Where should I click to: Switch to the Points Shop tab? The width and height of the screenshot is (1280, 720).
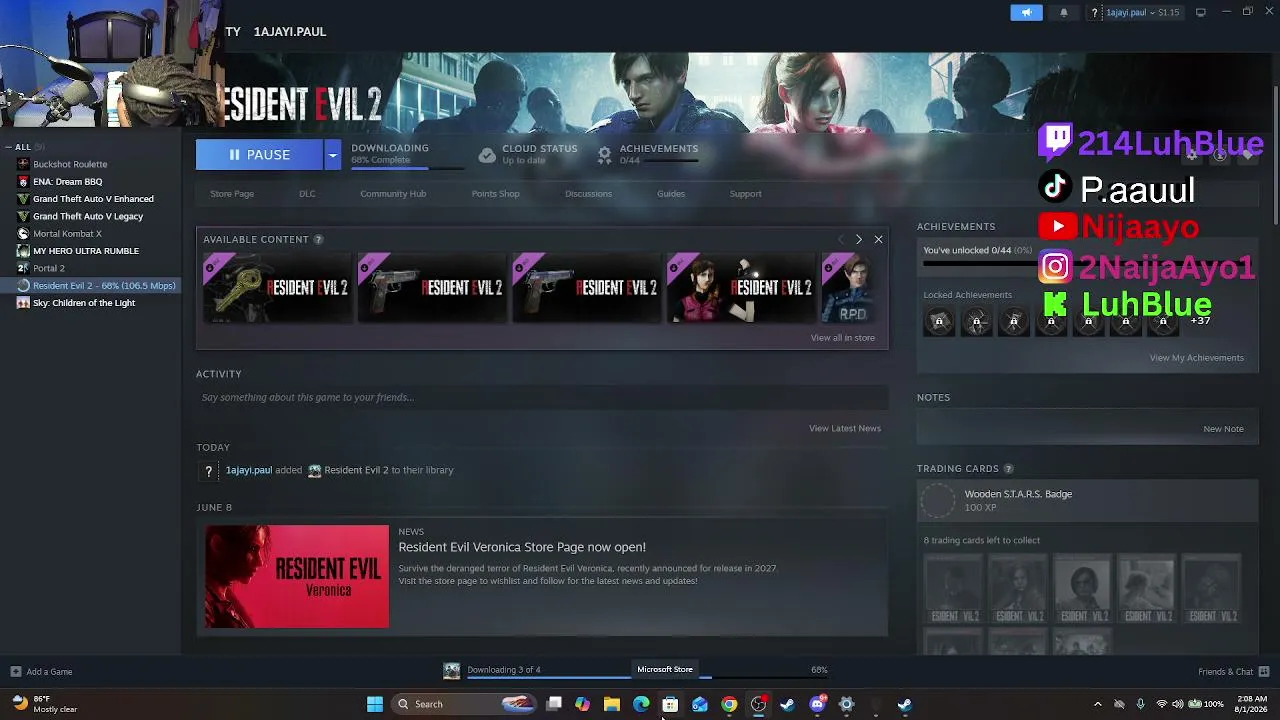click(495, 194)
